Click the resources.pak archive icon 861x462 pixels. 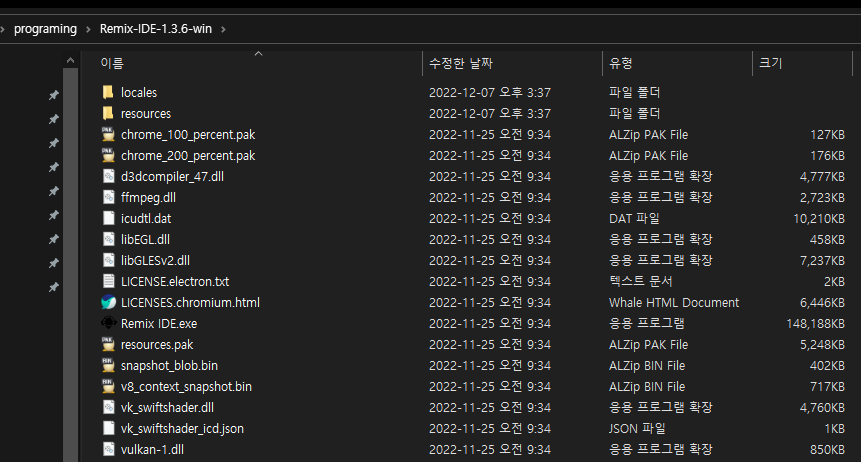pos(108,344)
